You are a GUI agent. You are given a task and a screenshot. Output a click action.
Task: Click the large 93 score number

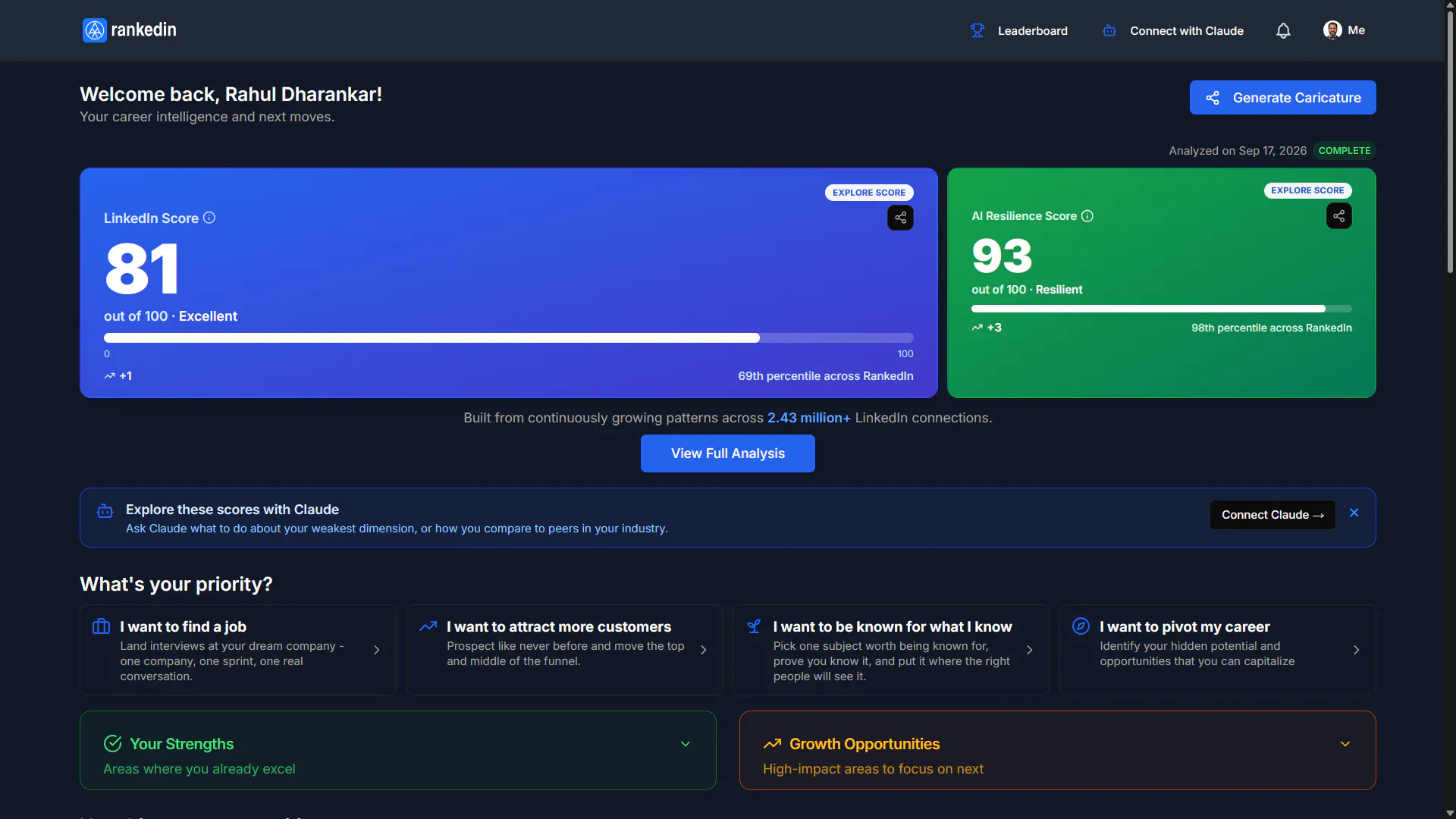1002,256
